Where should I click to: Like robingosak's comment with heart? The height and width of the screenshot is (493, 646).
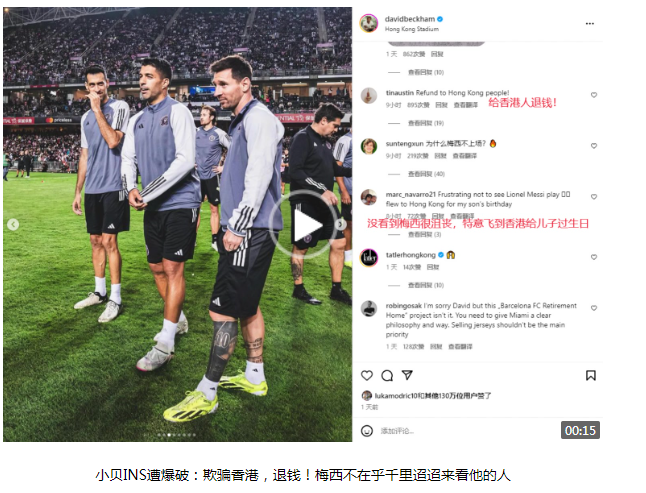tap(594, 308)
